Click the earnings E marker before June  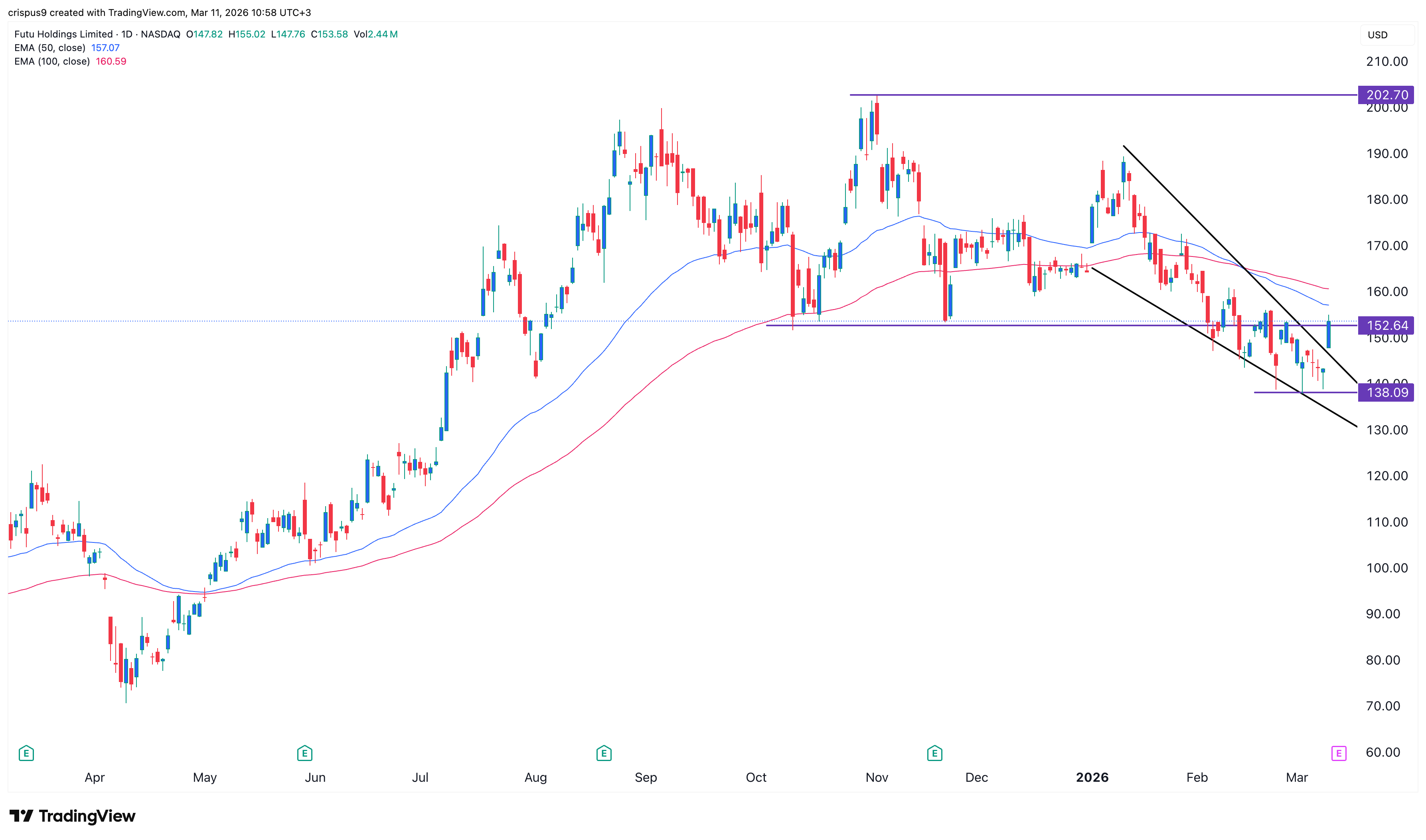click(x=304, y=753)
